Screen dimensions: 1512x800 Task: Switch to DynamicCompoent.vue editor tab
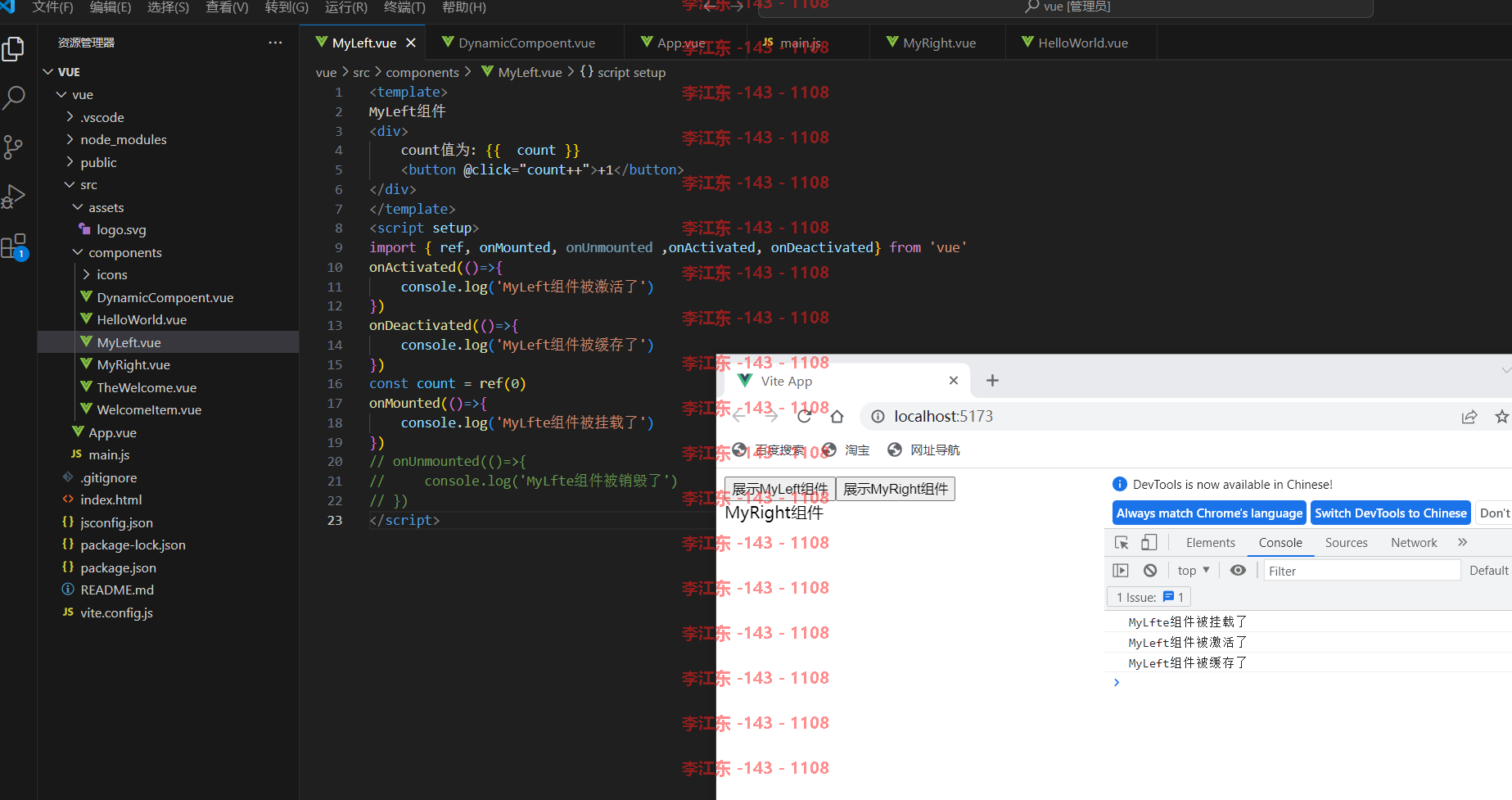click(x=526, y=43)
